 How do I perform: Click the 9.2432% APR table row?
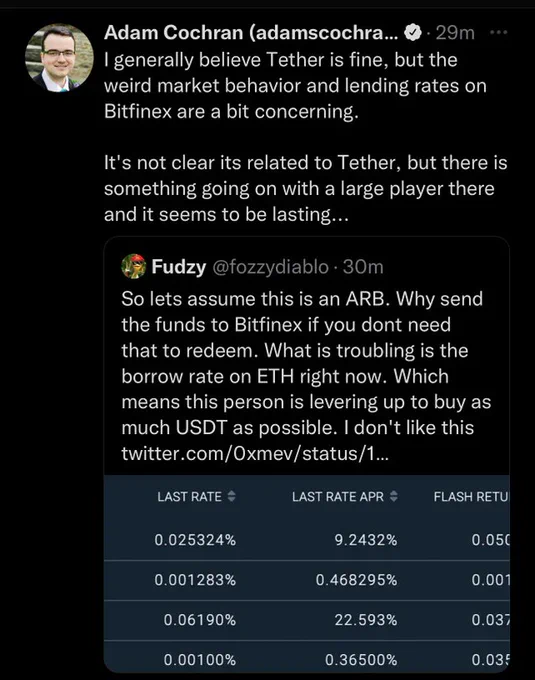[307, 540]
